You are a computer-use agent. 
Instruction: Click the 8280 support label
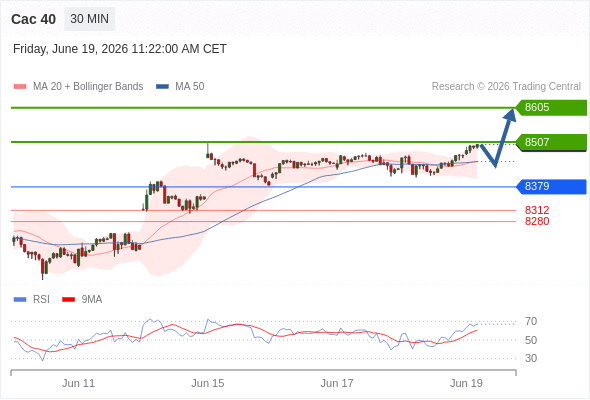[537, 221]
